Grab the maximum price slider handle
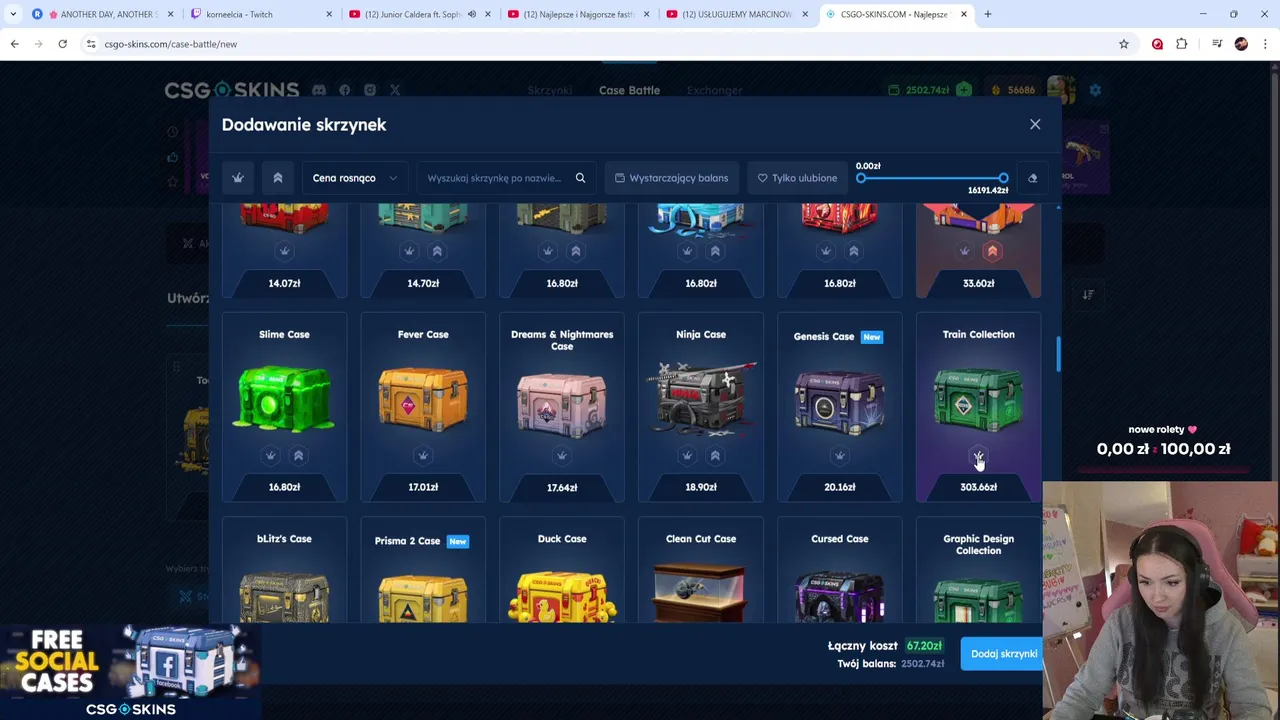The height and width of the screenshot is (720, 1280). coord(1003,178)
